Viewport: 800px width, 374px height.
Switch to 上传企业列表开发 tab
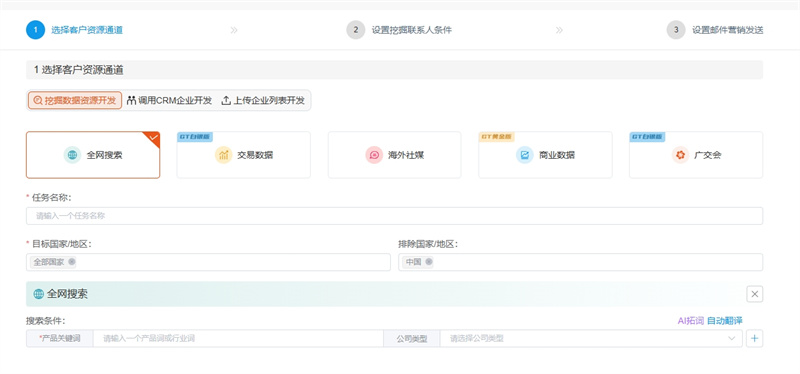coord(263,100)
